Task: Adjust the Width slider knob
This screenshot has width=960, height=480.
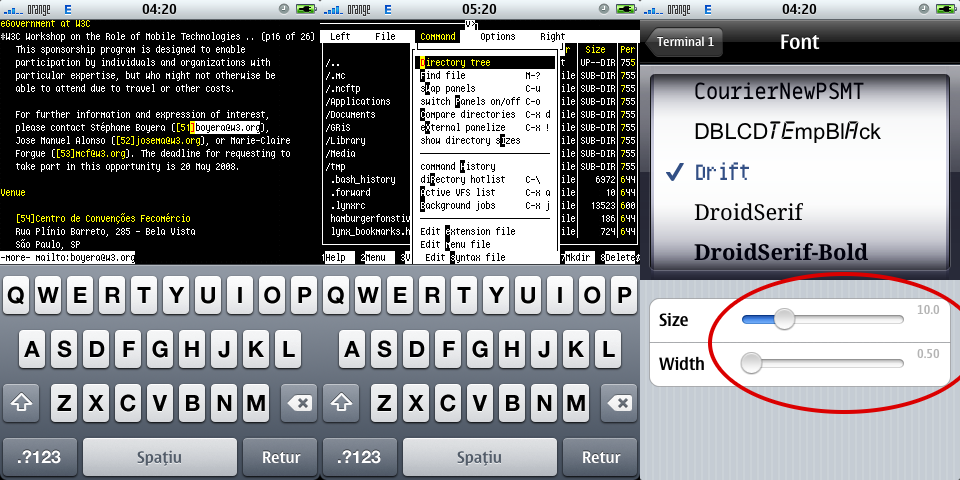Action: coord(751,363)
